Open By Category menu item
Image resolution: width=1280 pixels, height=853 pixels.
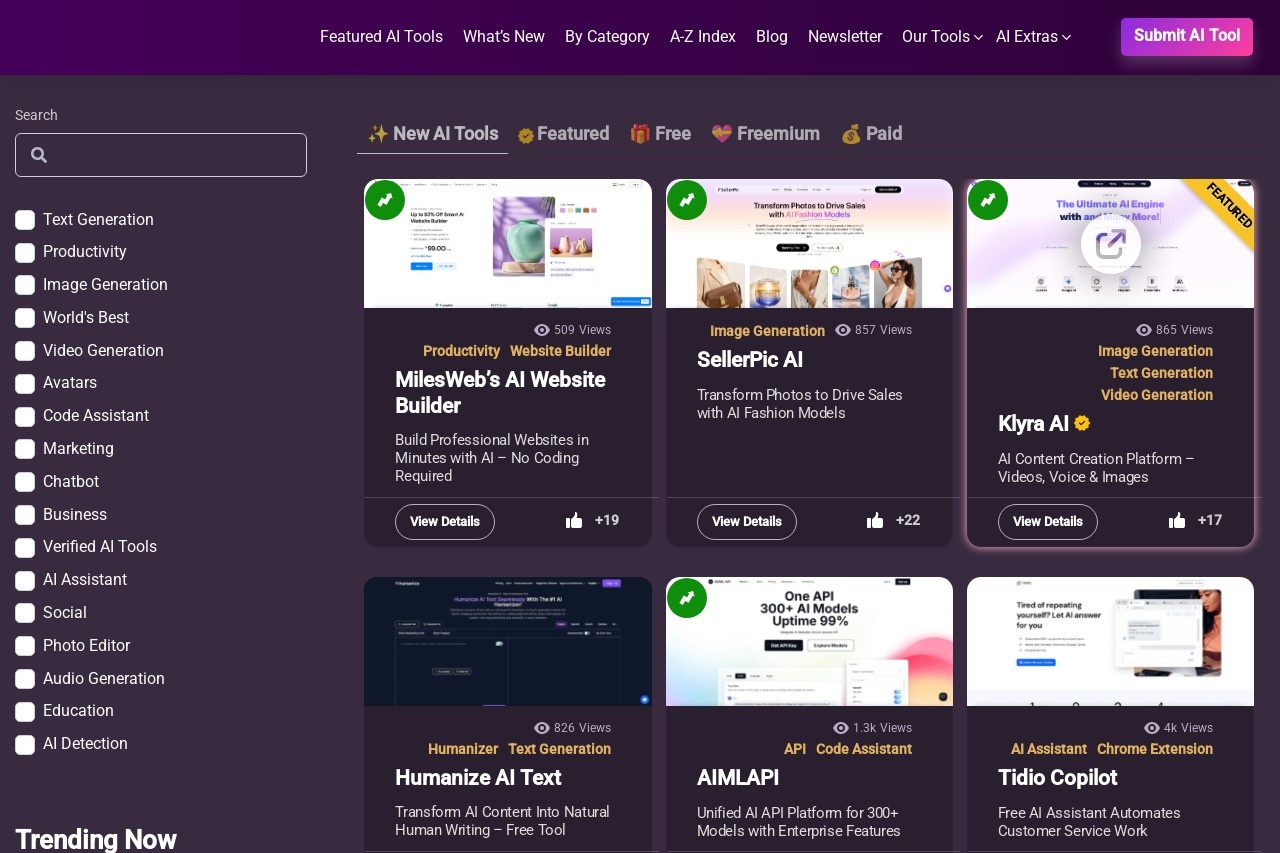tap(607, 37)
